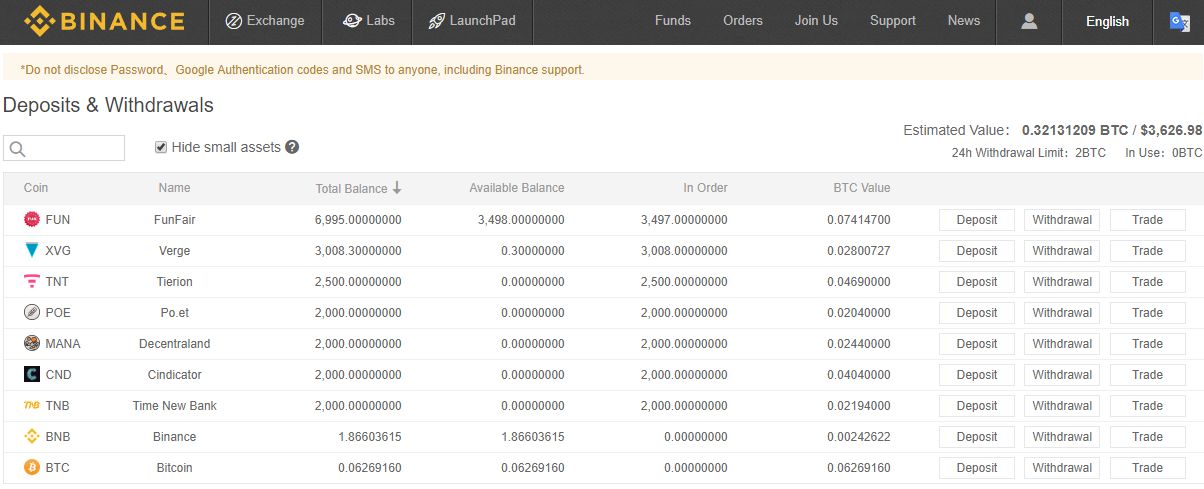Sort by Total Balance column arrow
Image resolution: width=1204 pixels, height=489 pixels.
397,188
